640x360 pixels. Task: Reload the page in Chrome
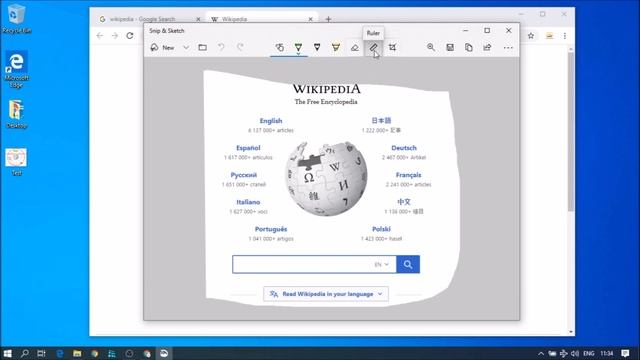click(x=130, y=36)
